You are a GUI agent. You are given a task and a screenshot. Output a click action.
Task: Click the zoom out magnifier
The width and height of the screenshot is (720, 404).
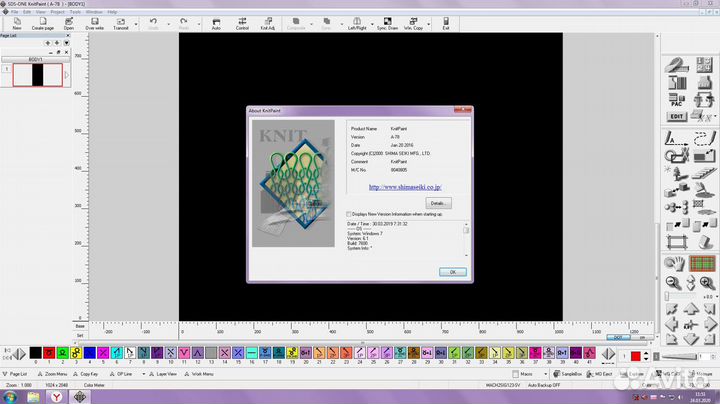673,283
